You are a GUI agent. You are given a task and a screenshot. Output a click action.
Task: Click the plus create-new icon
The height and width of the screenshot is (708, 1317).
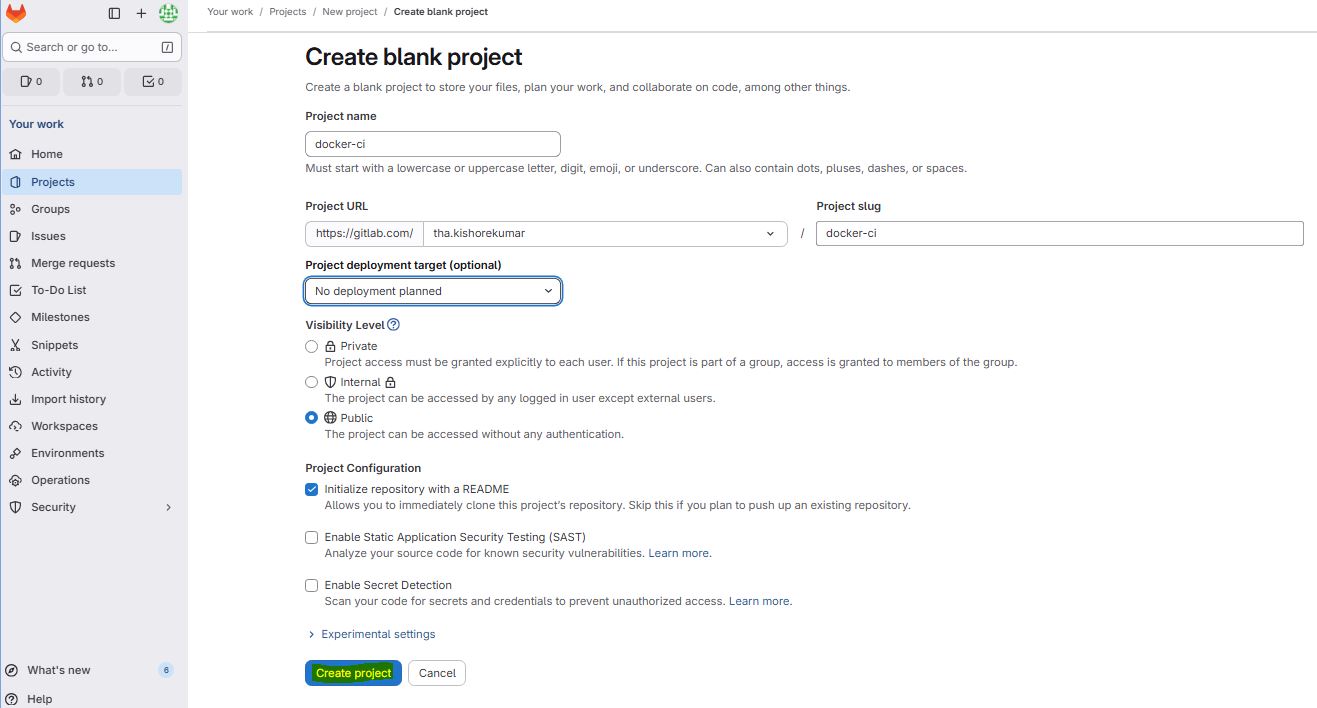click(141, 13)
